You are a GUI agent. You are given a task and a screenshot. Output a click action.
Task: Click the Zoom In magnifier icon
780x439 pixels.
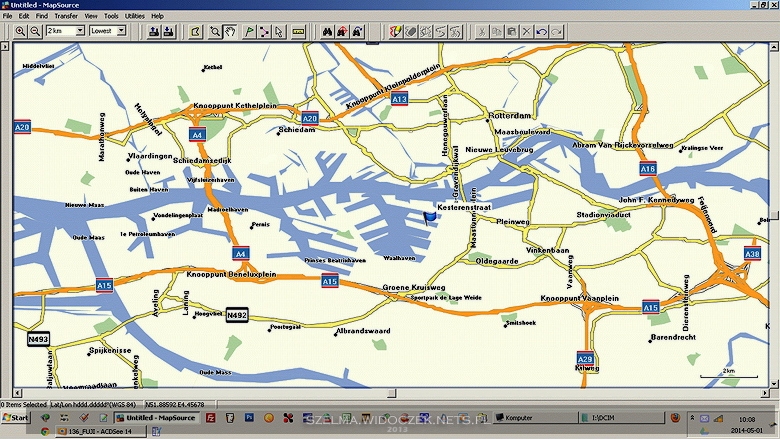(20, 31)
